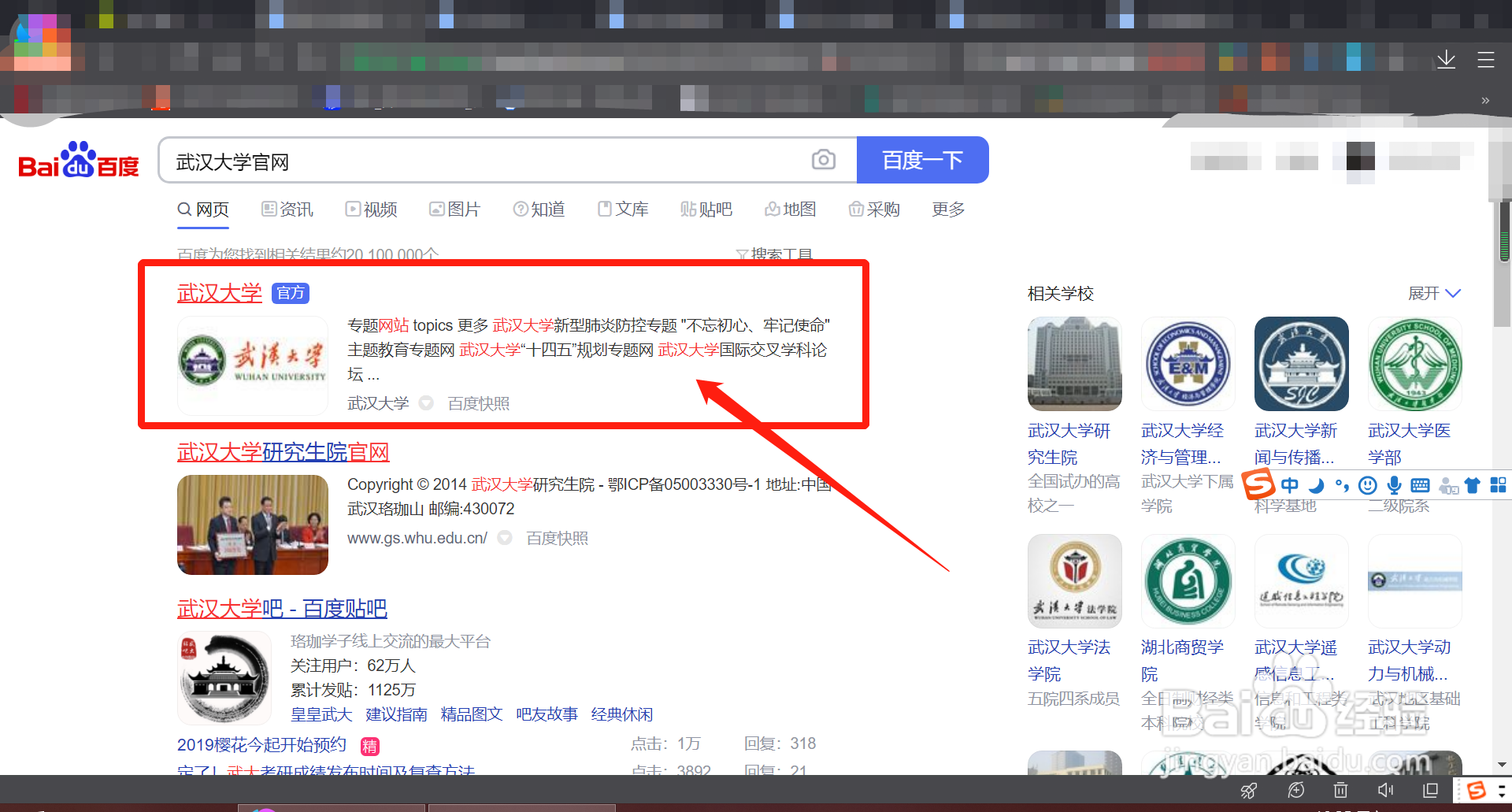Switch to the 图片 tab

[454, 209]
